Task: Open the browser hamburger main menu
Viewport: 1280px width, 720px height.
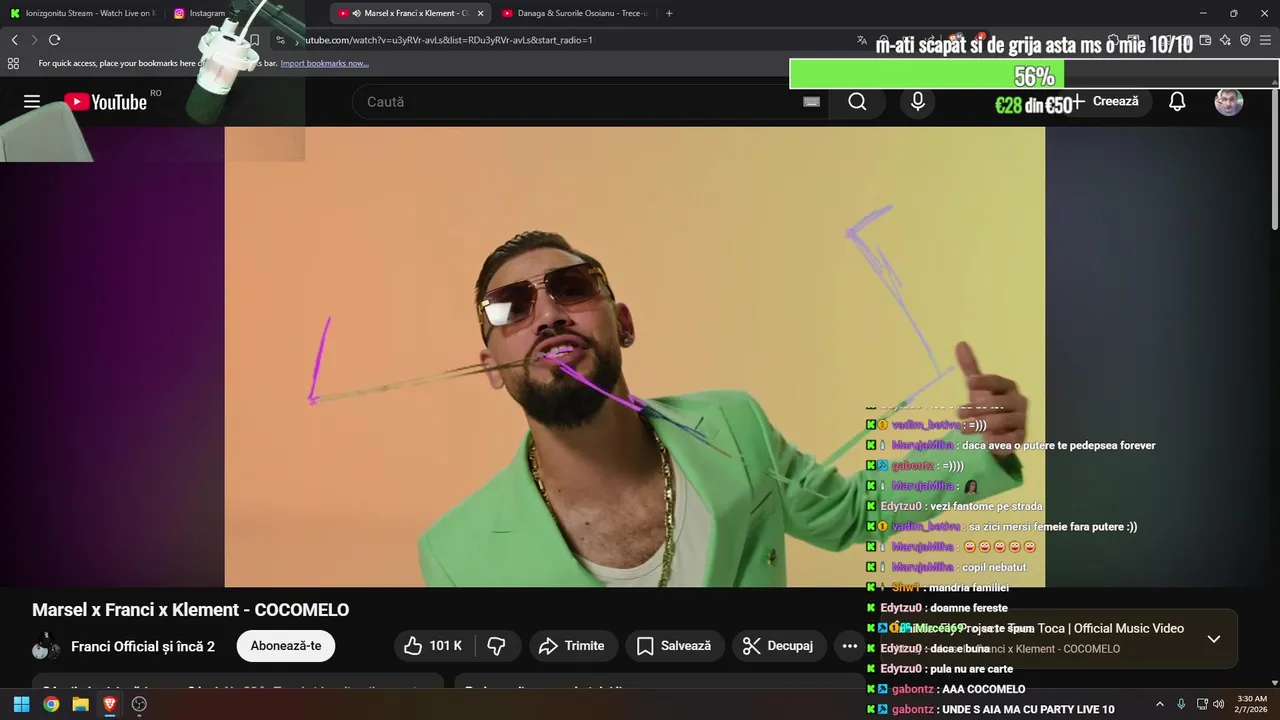Action: pos(1265,40)
